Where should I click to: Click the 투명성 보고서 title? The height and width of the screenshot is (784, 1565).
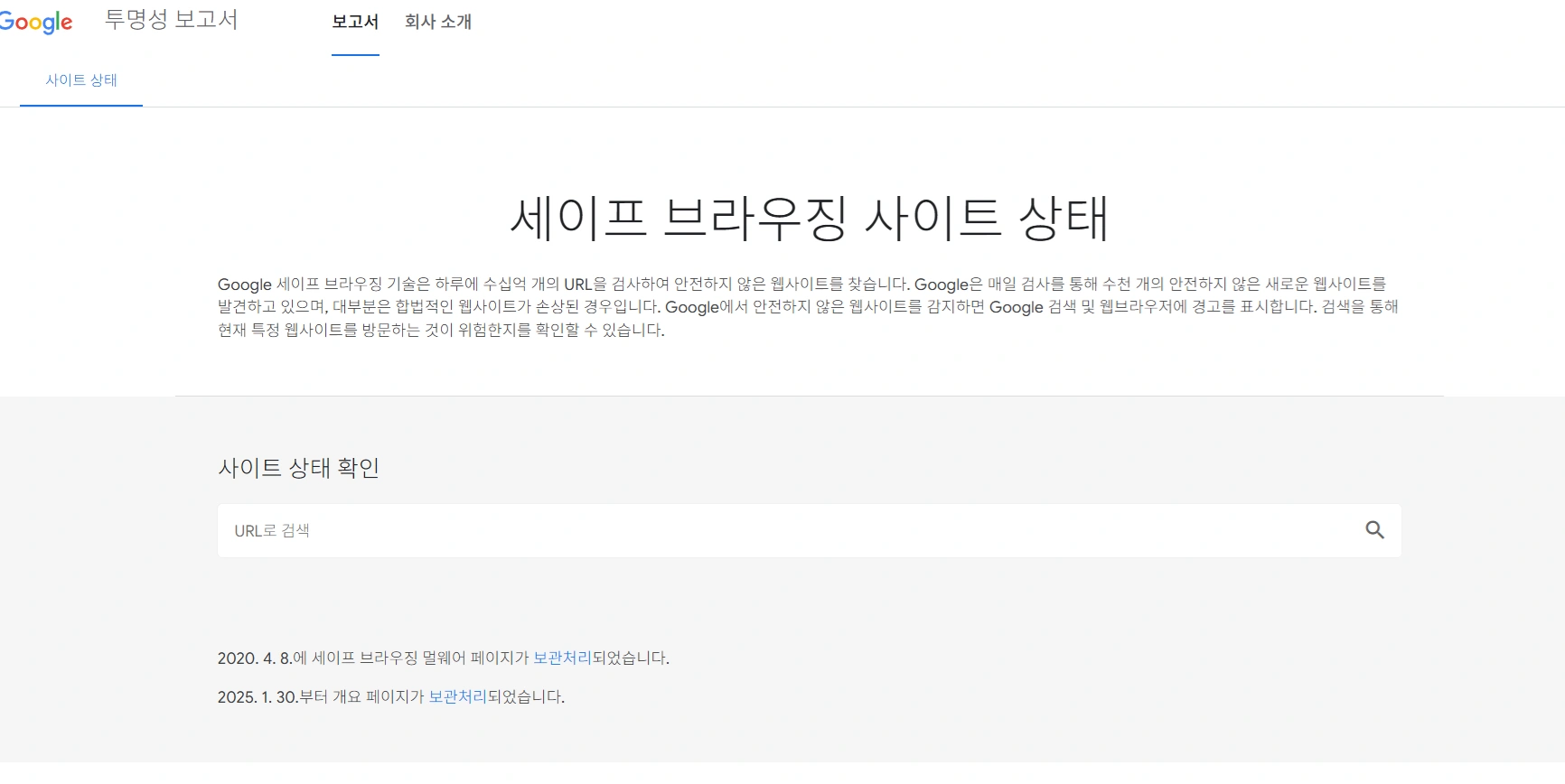(171, 20)
